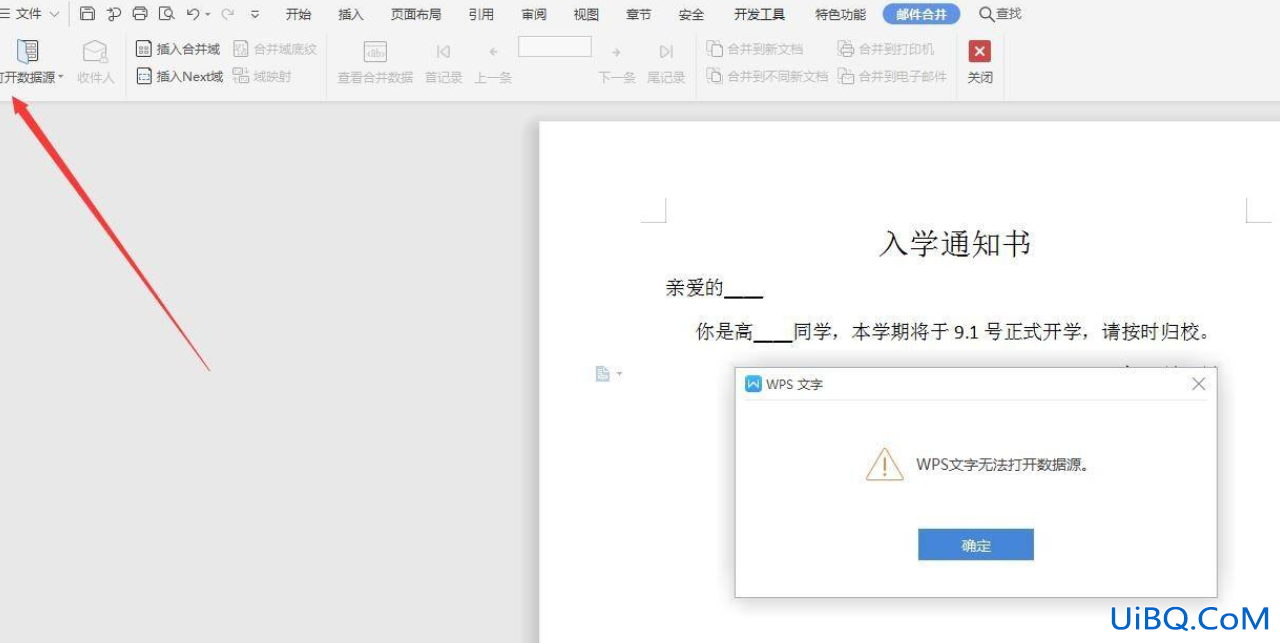
Task: Switch to the 章节 tab
Action: [x=638, y=14]
